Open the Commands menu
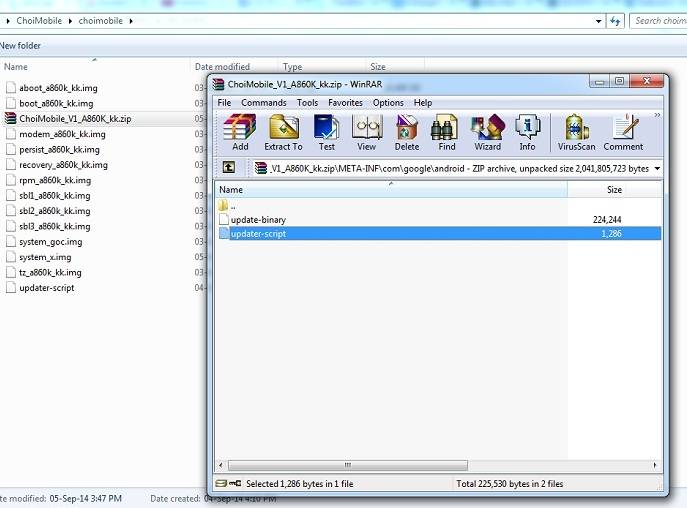This screenshot has width=687, height=508. [x=263, y=103]
